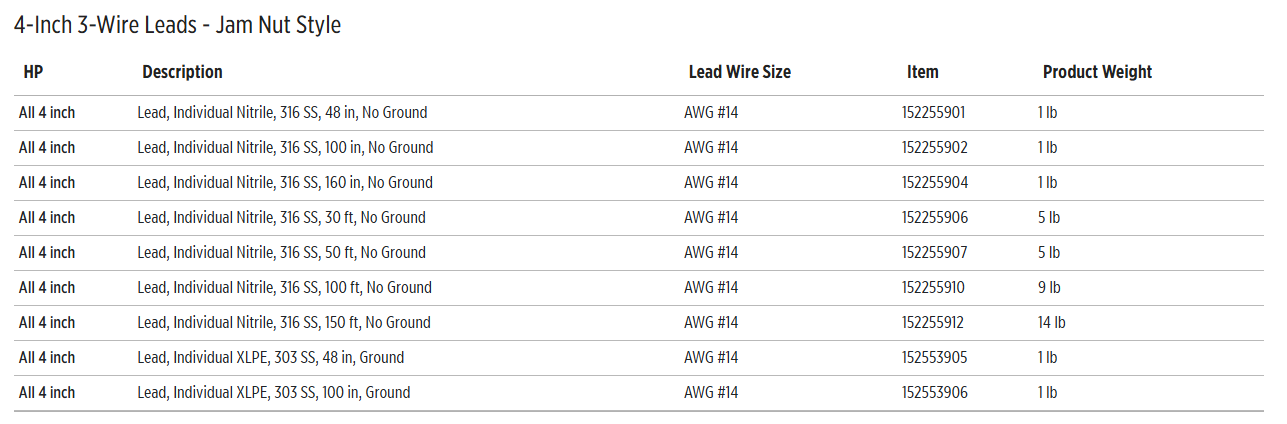Click the 4-Inch 3-Wire Leads table title
This screenshot has width=1287, height=424.
tap(177, 25)
